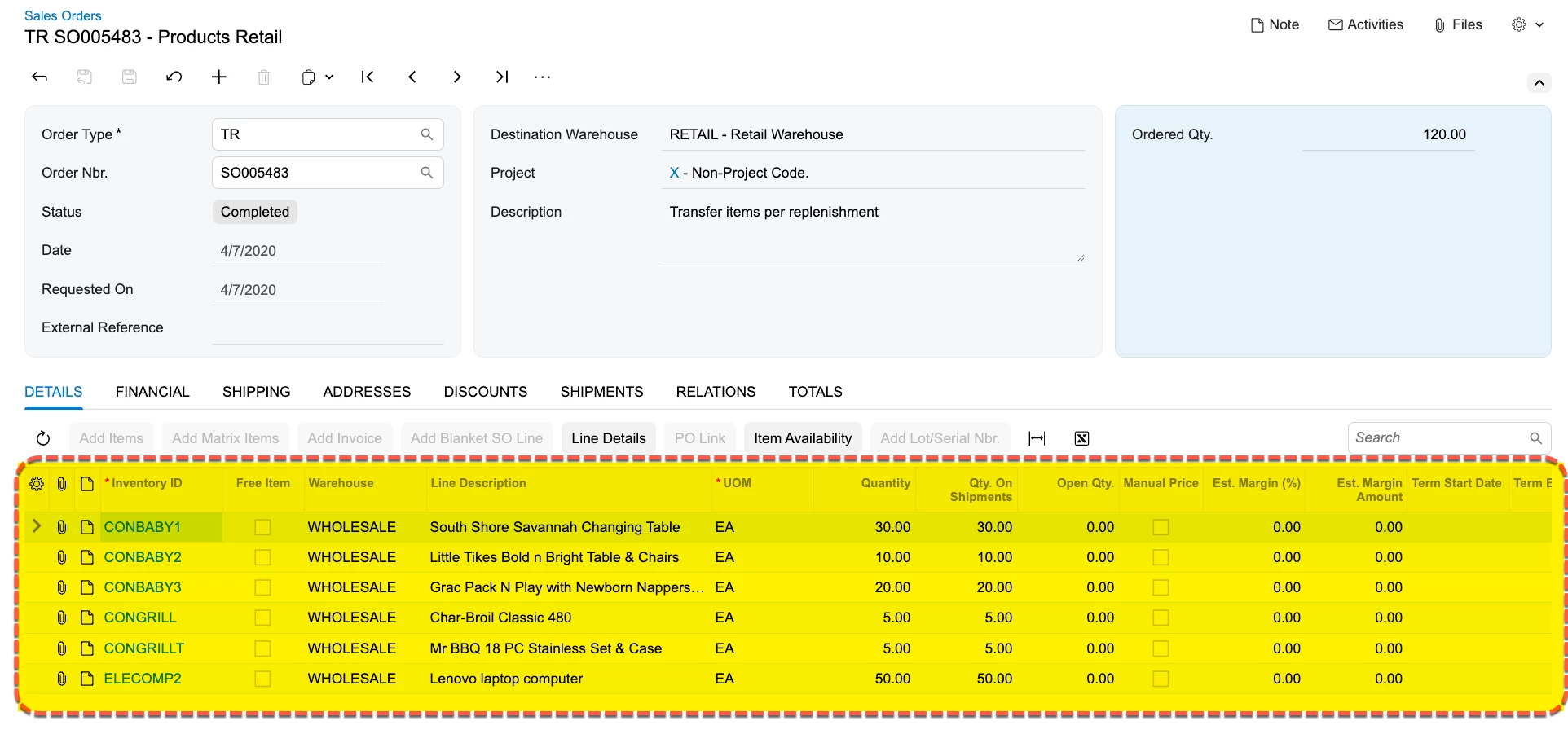Export grid to Excel icon
This screenshot has height=734, width=1568.
click(x=1081, y=438)
